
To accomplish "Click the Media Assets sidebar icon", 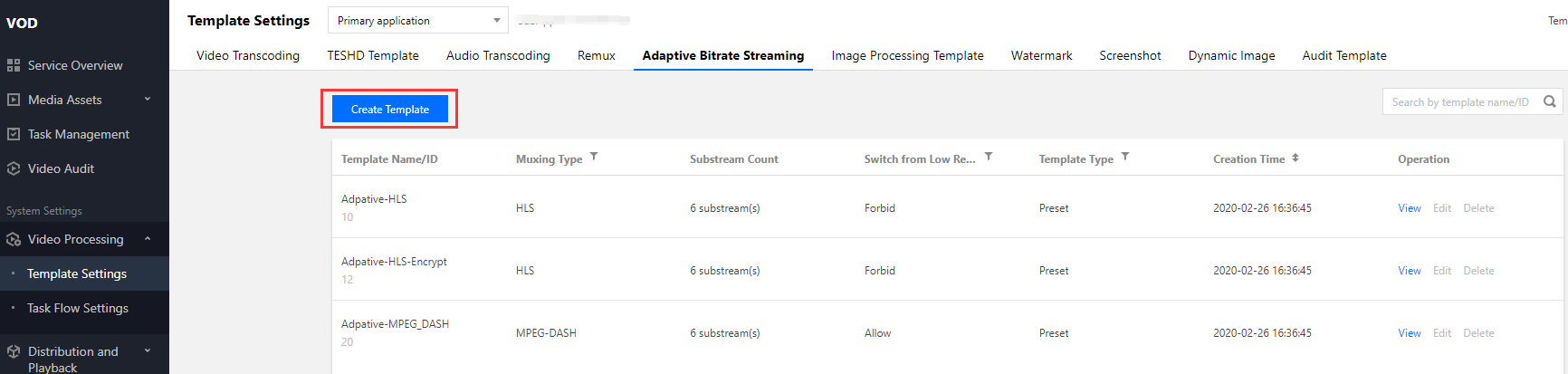I will [x=14, y=100].
